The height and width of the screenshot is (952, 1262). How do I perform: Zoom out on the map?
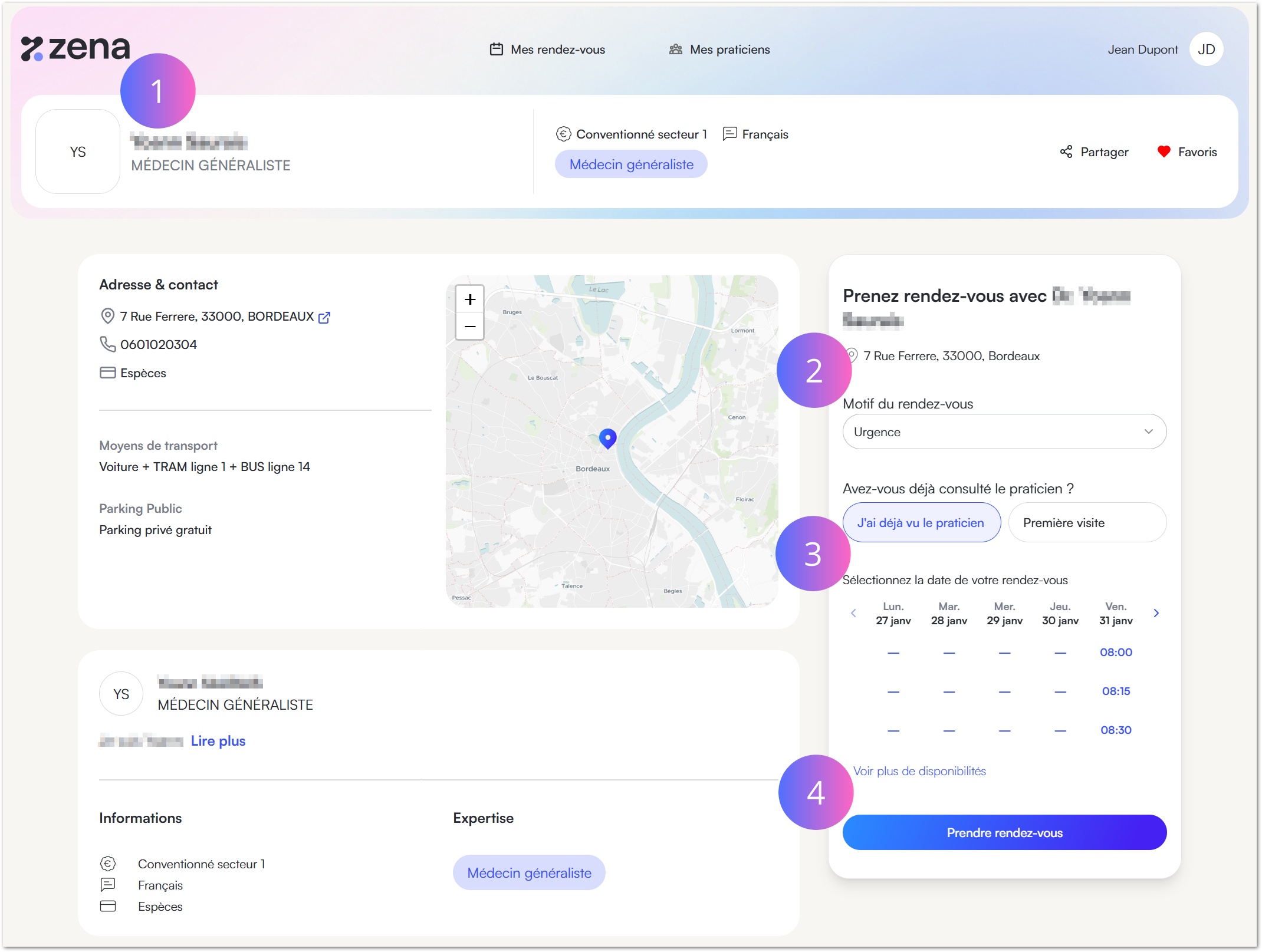coord(470,327)
